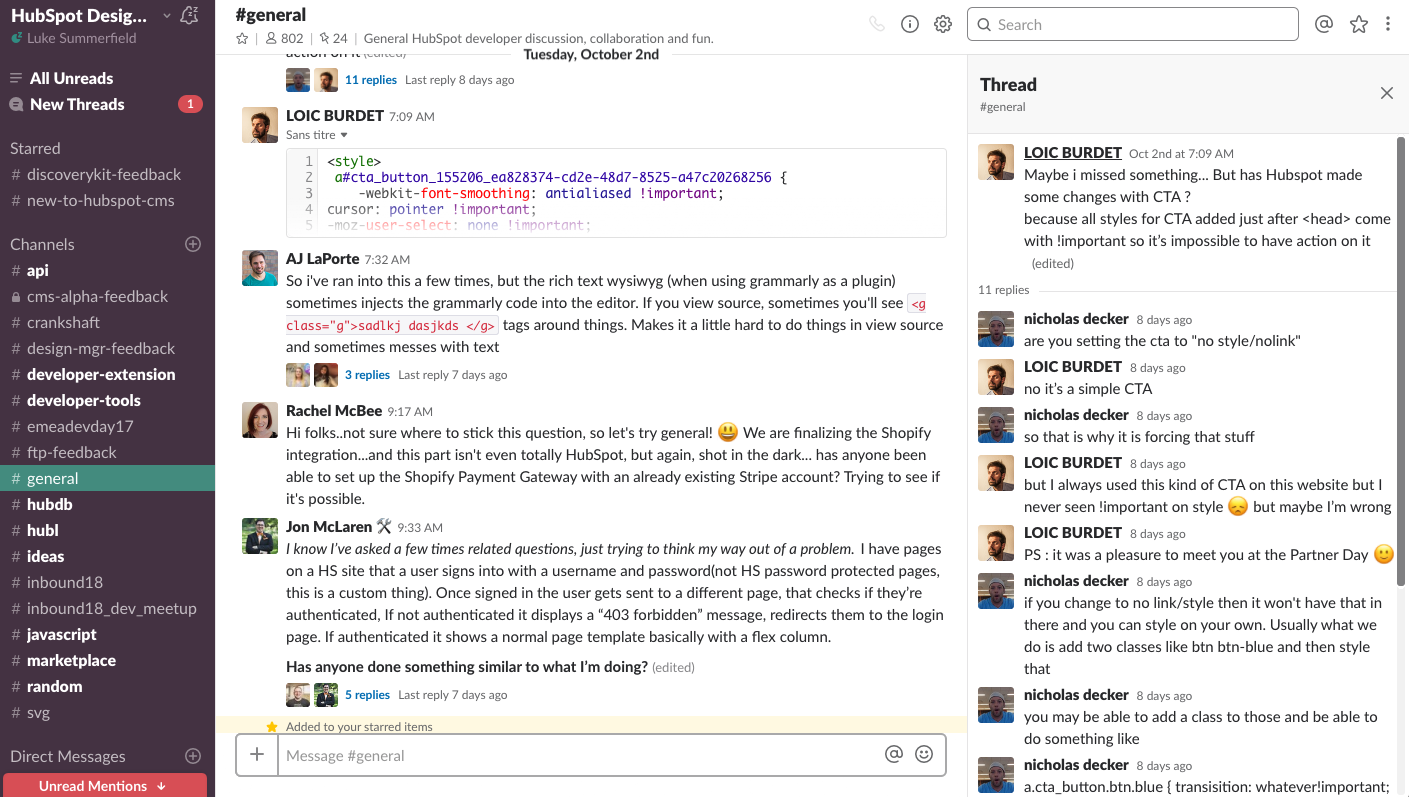Open the developer-tools channel

click(107, 400)
